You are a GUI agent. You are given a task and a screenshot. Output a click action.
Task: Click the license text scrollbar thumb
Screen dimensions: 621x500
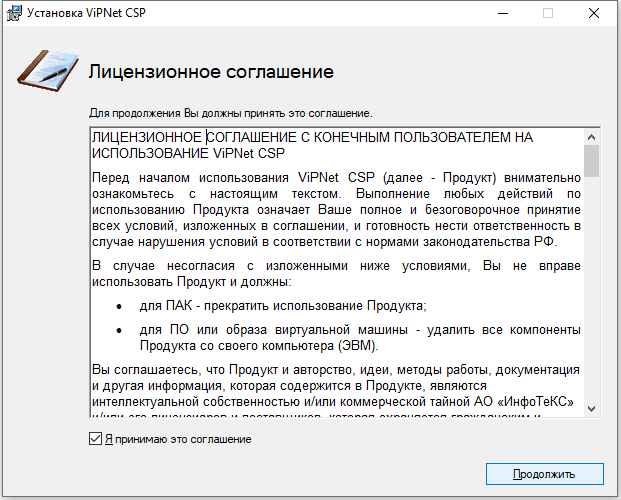click(x=591, y=161)
